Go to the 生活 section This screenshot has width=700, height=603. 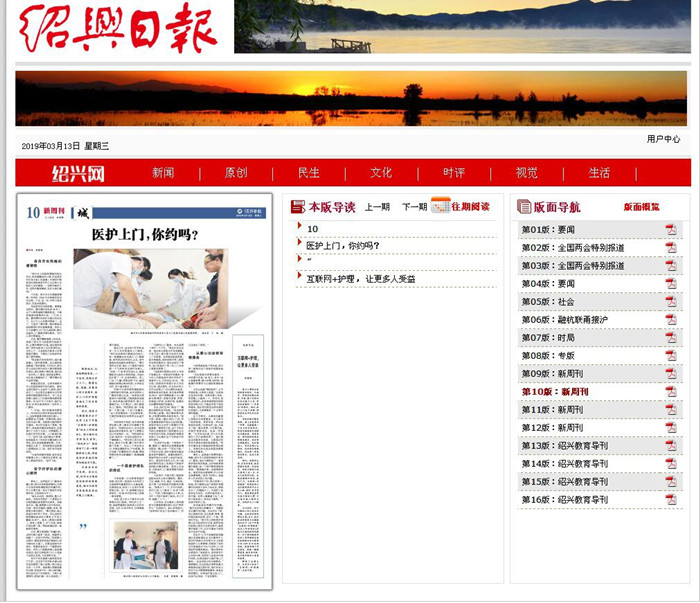click(x=599, y=173)
